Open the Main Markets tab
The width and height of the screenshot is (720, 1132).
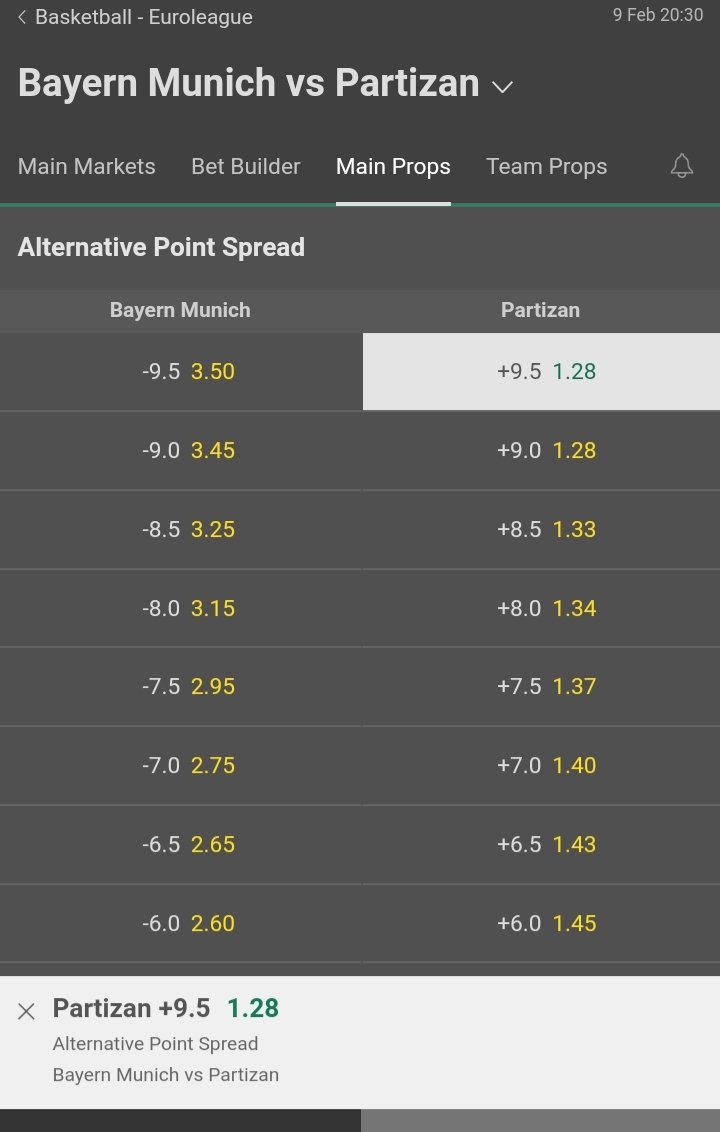87,167
